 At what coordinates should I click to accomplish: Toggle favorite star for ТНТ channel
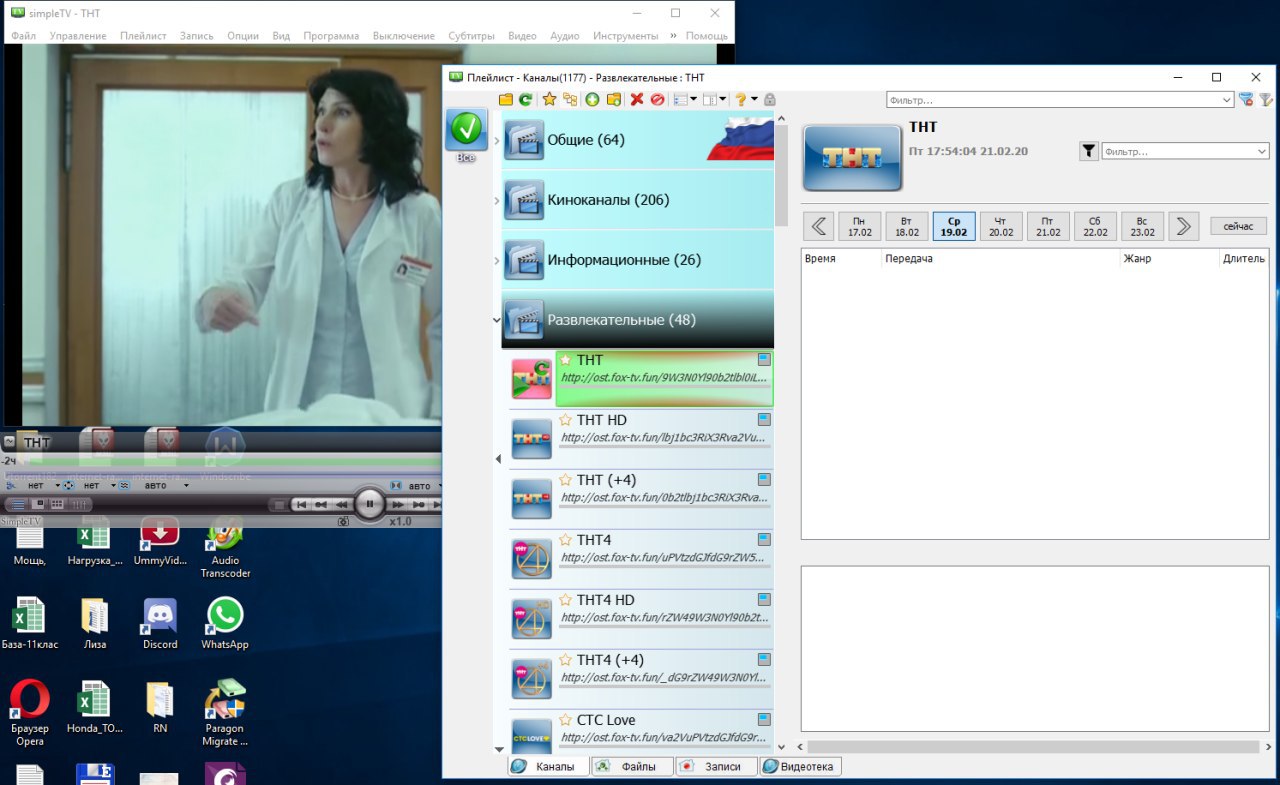(566, 360)
